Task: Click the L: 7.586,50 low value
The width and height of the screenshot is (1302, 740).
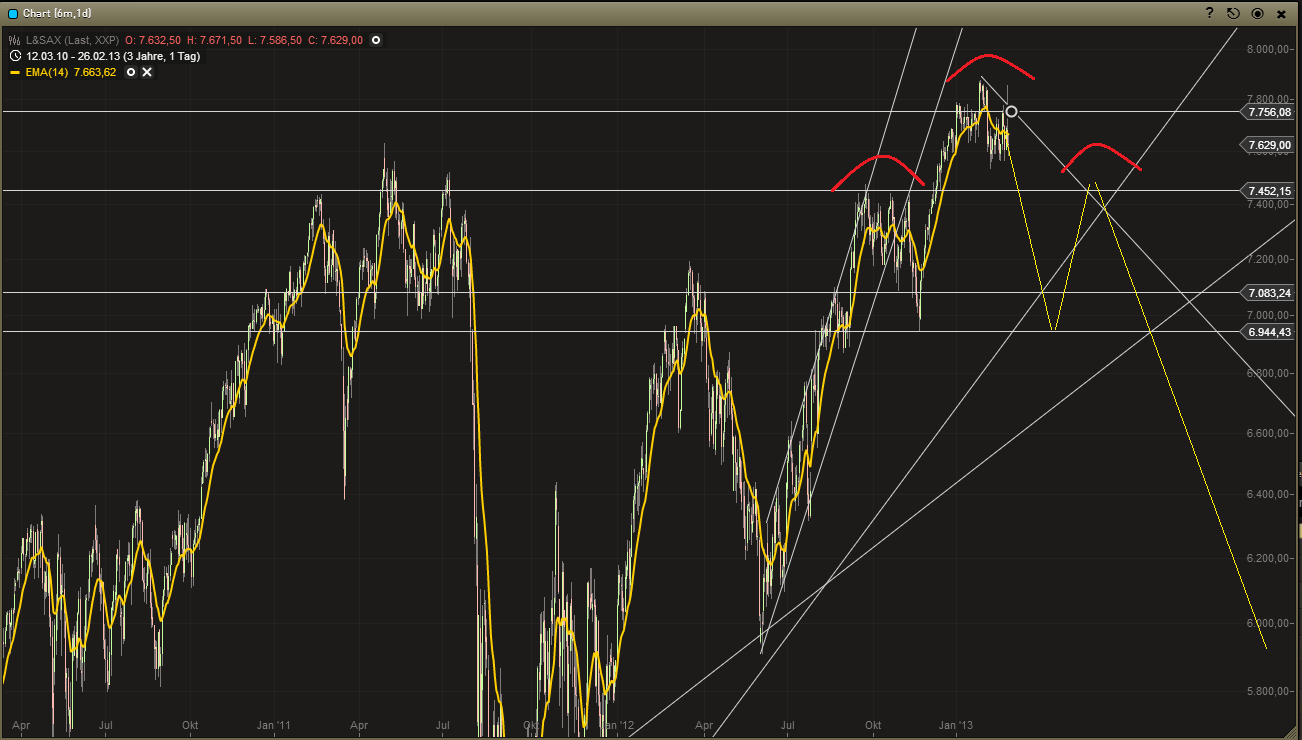Action: click(275, 40)
